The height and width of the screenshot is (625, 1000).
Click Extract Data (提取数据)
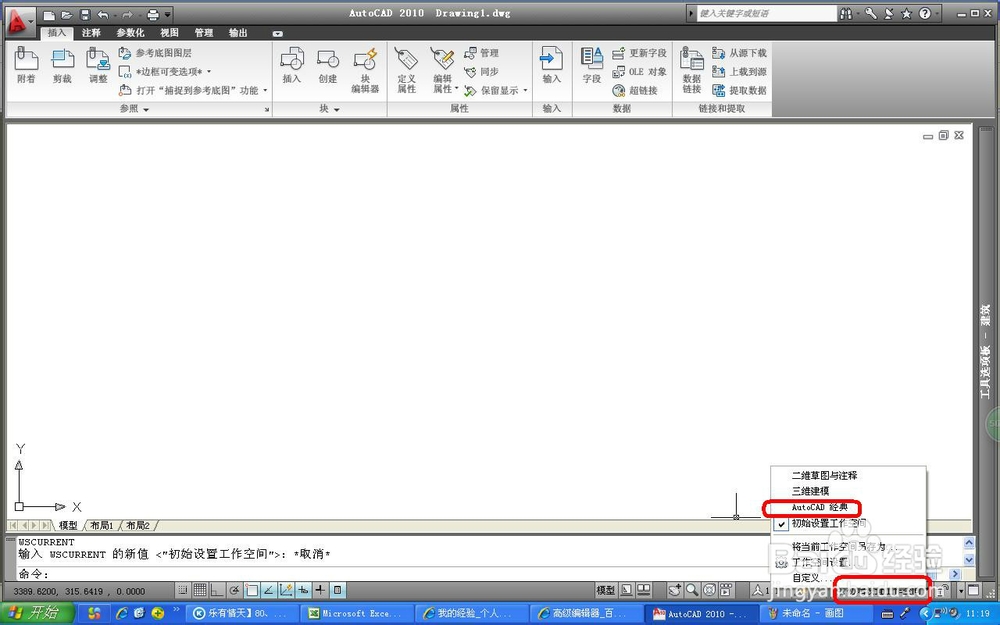739,91
